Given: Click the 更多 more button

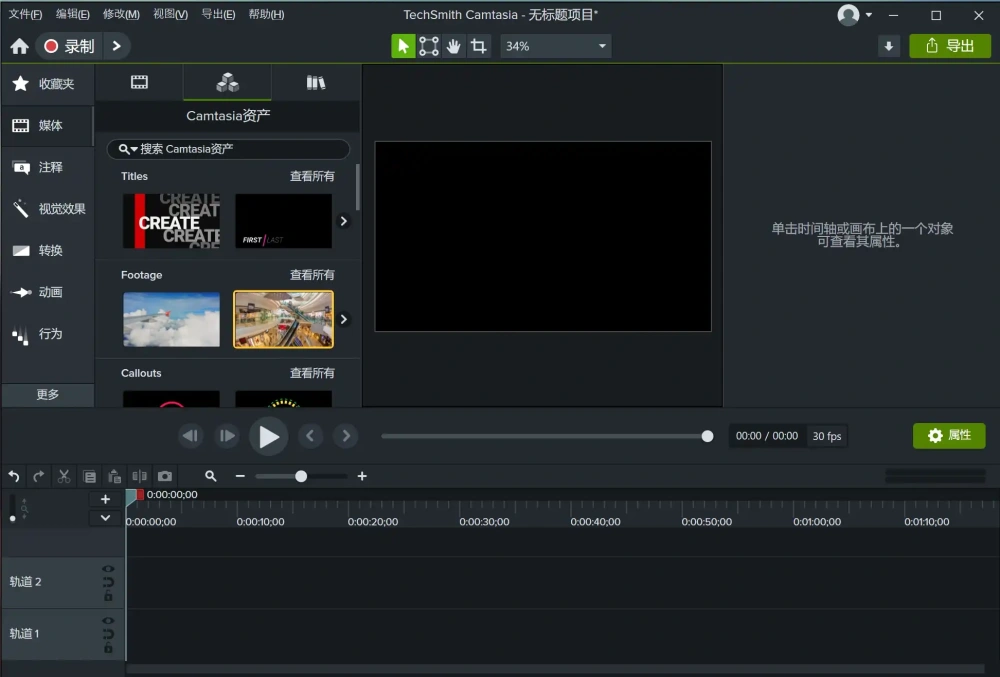Looking at the screenshot, I should (x=48, y=395).
